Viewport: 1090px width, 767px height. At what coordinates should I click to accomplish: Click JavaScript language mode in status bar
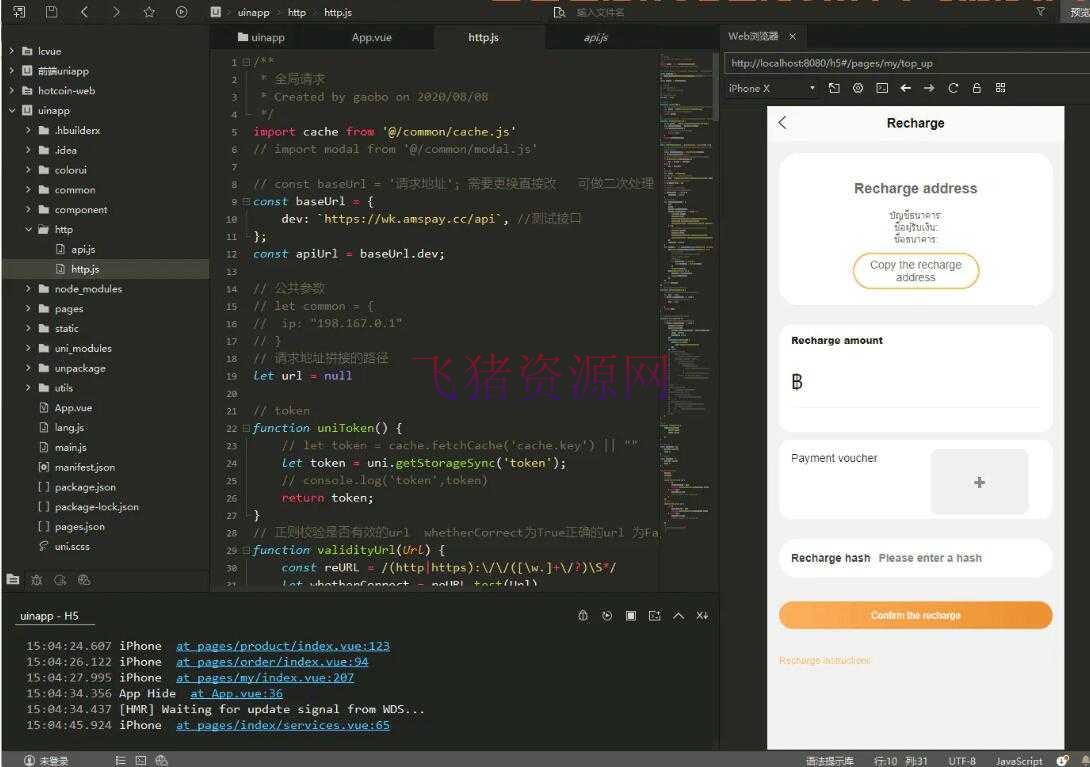click(1019, 761)
